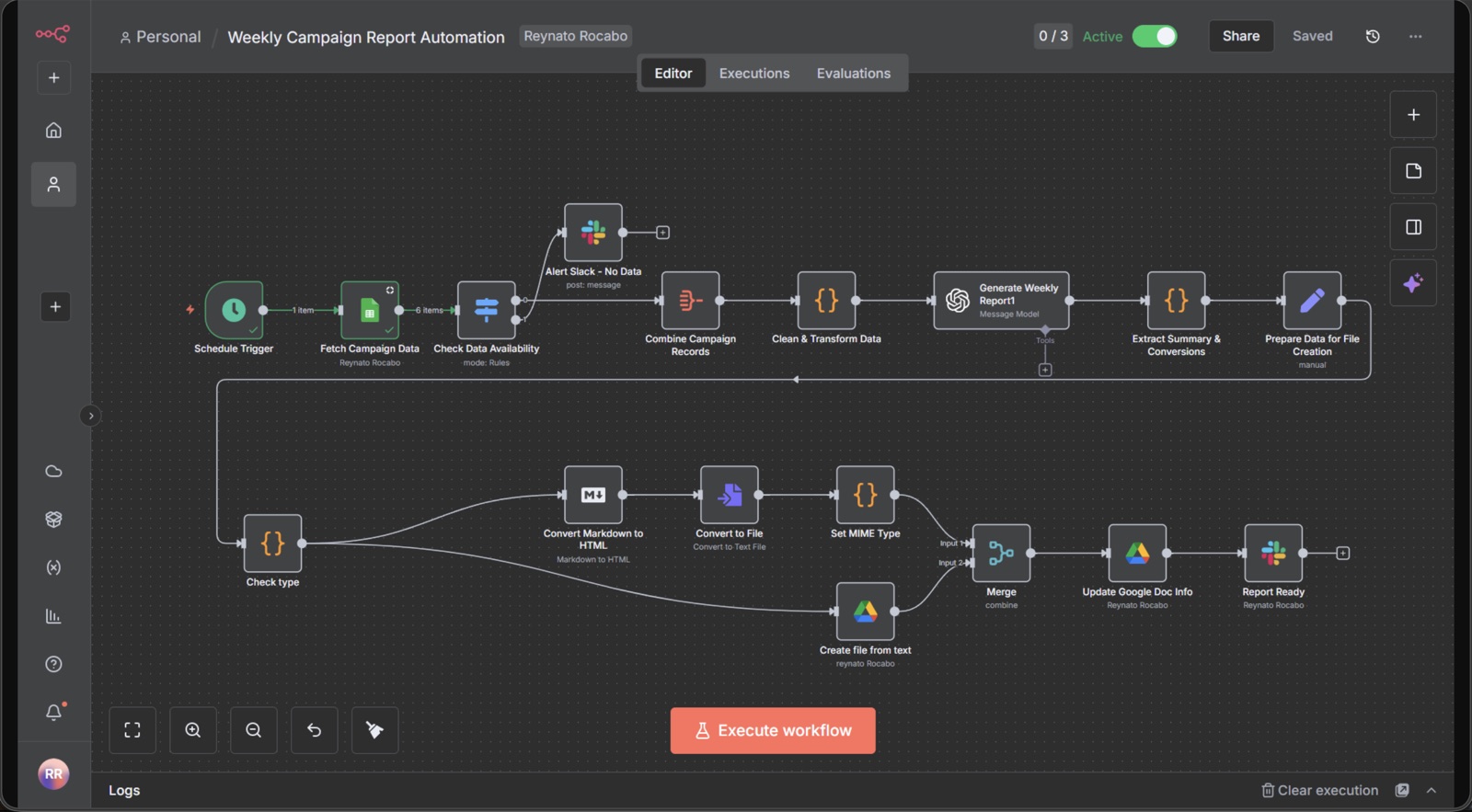Image resolution: width=1472 pixels, height=812 pixels.
Task: Select the Extract Summary & Conversions node
Action: 1177,301
